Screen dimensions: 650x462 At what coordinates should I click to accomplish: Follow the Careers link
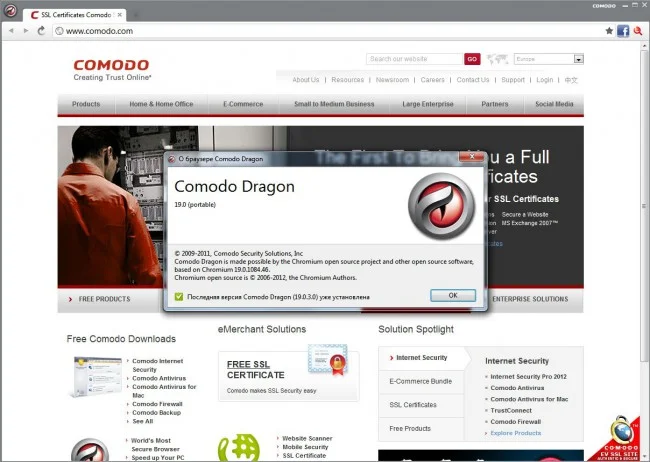coord(432,80)
